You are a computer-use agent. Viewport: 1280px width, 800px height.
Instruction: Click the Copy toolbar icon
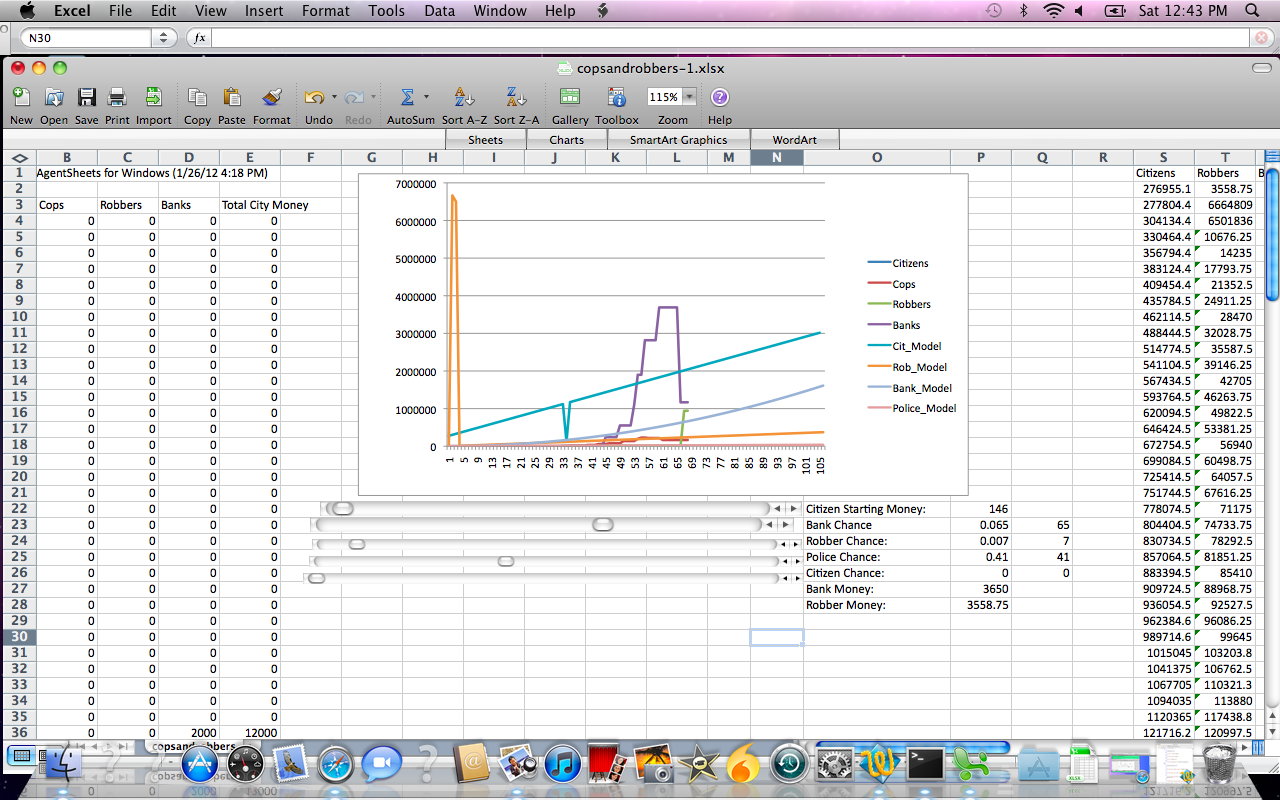[197, 97]
